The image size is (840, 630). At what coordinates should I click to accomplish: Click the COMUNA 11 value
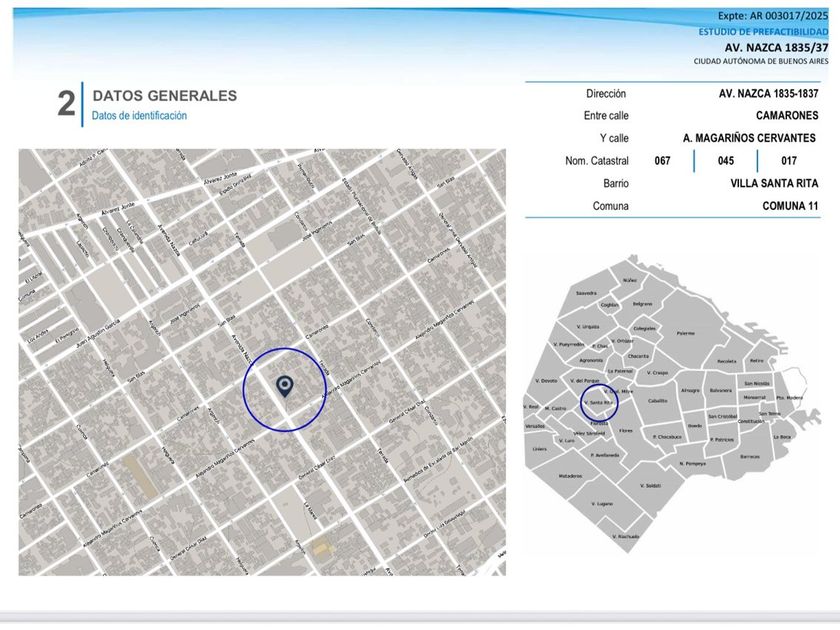tap(790, 206)
